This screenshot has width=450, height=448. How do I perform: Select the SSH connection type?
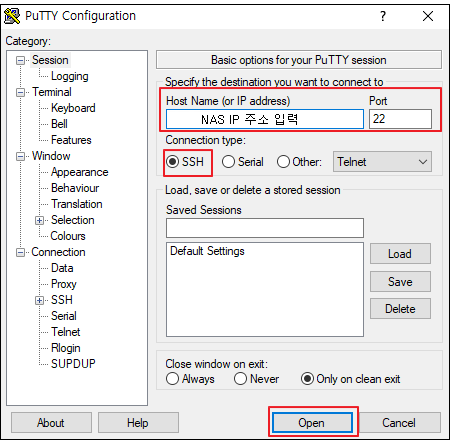pos(173,162)
